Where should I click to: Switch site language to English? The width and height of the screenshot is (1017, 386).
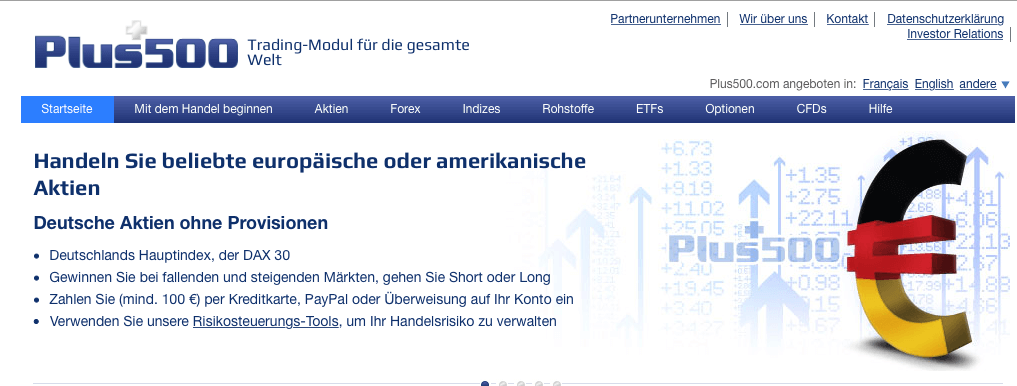[x=934, y=84]
